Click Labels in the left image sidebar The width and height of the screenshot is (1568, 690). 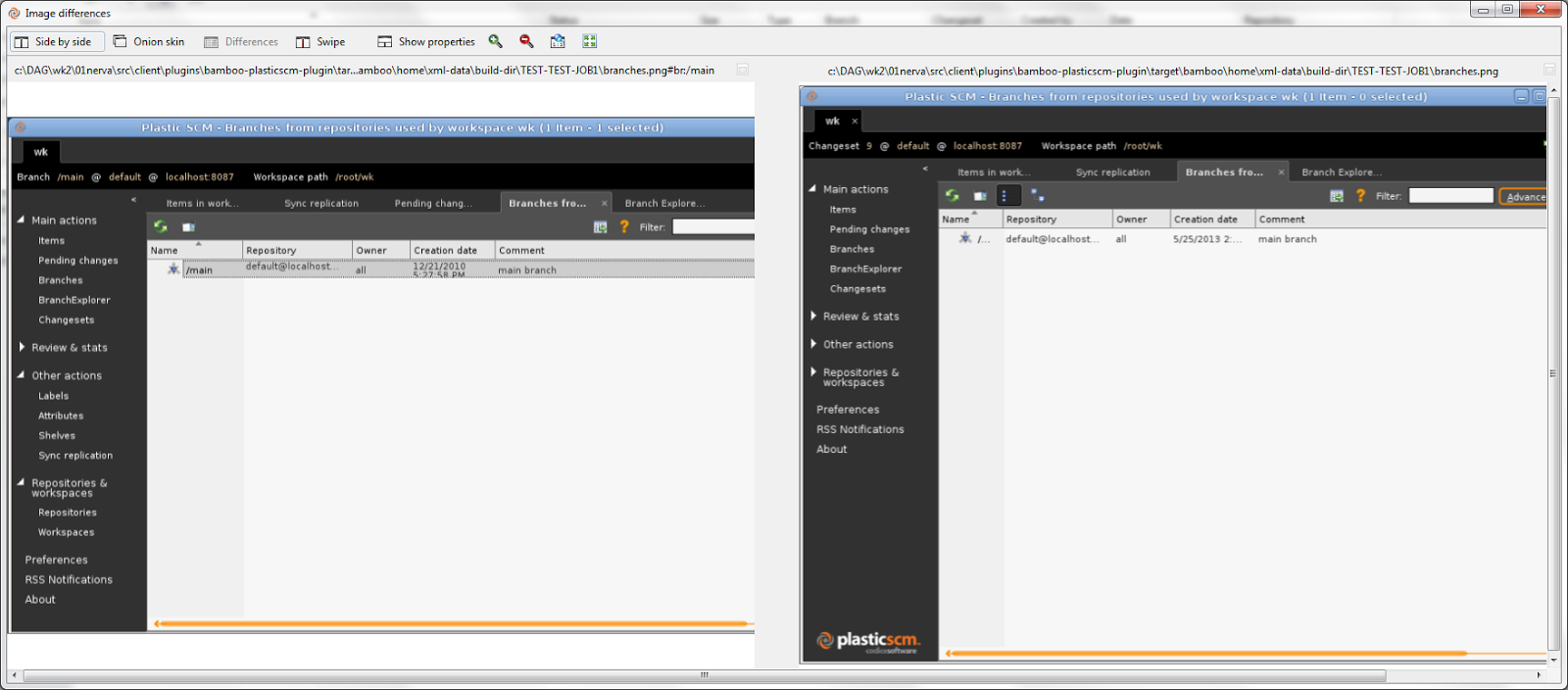[53, 396]
